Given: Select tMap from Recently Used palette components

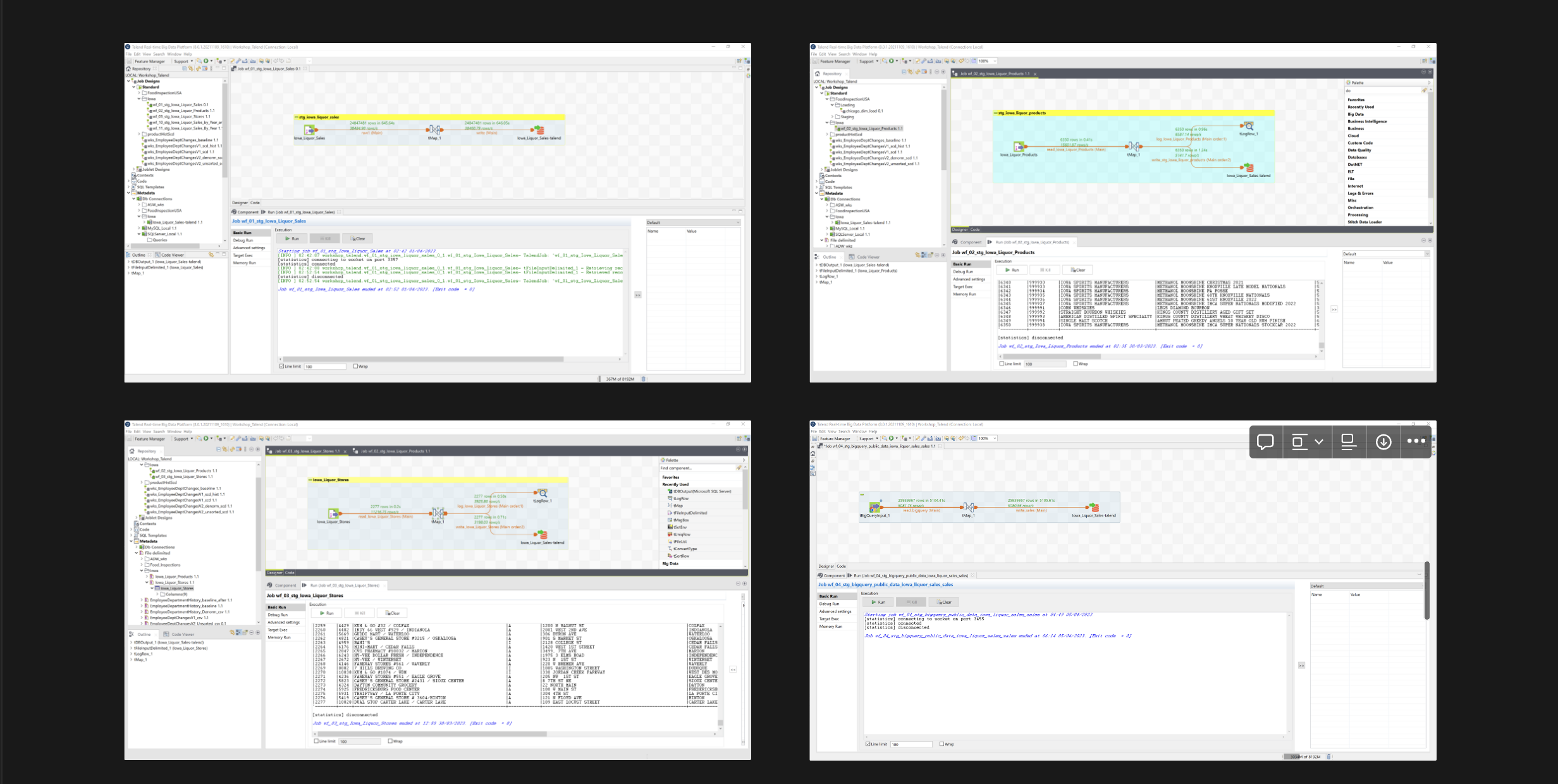Looking at the screenshot, I should (x=678, y=506).
